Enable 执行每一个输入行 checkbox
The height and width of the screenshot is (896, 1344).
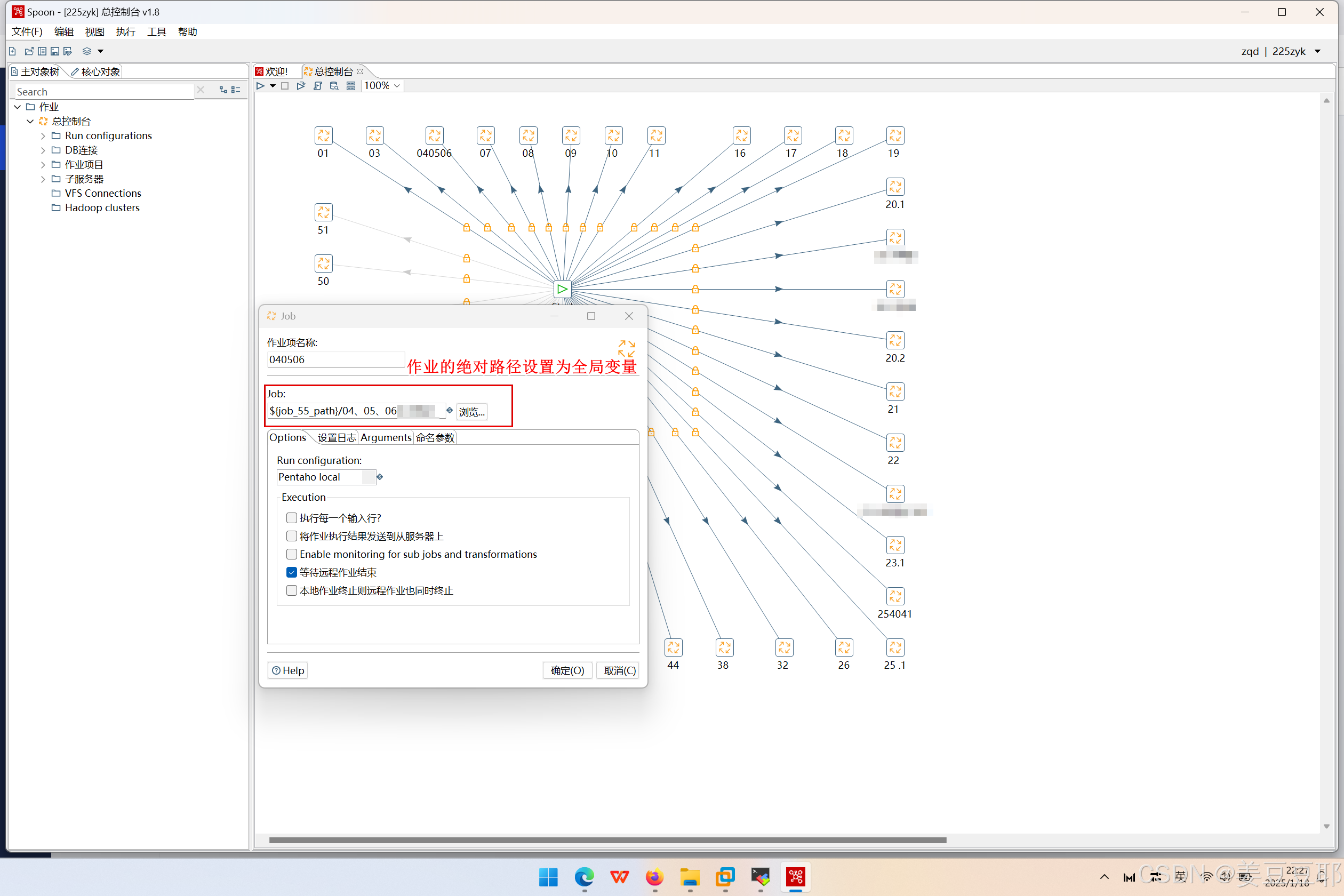pyautogui.click(x=291, y=518)
